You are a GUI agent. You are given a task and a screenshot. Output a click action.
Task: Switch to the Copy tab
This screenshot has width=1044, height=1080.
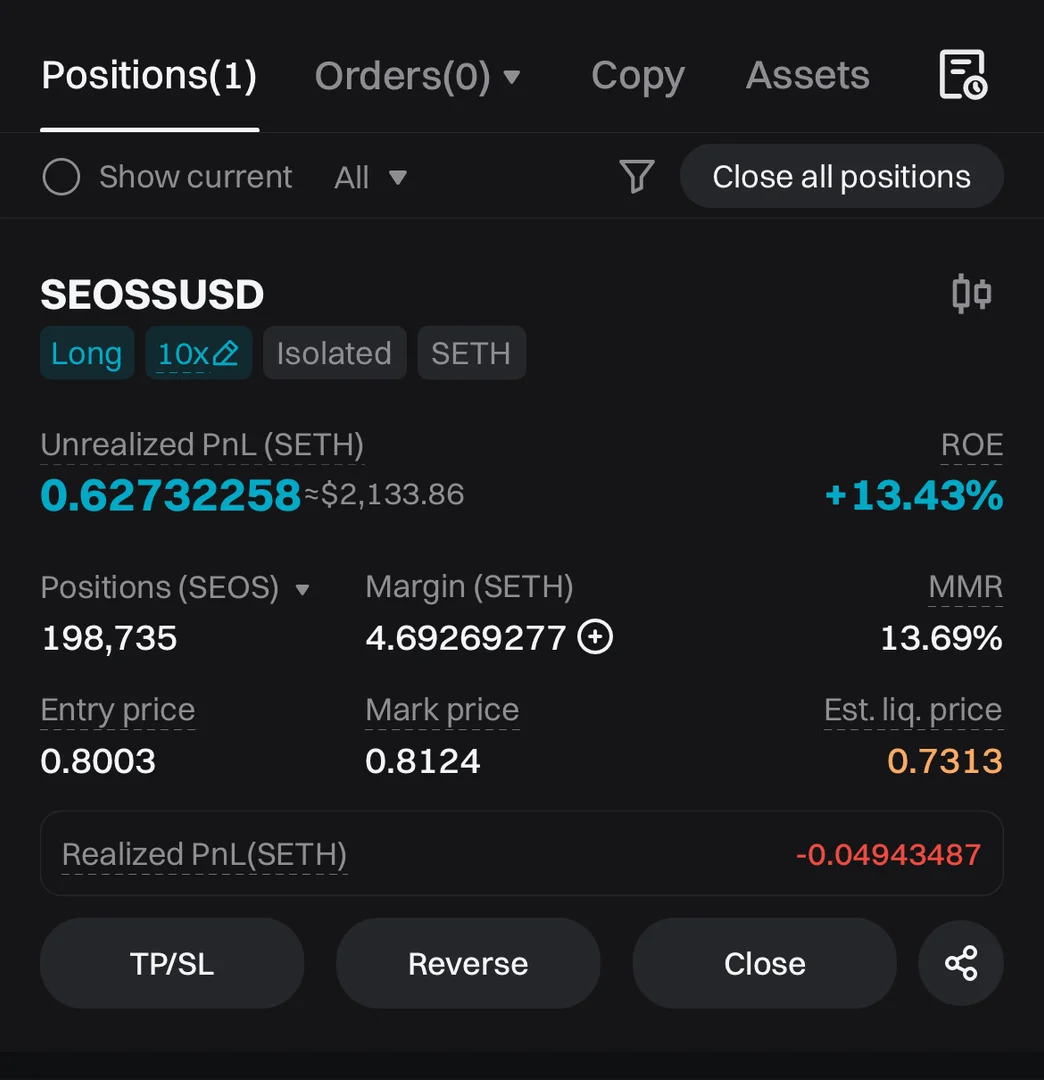[637, 76]
